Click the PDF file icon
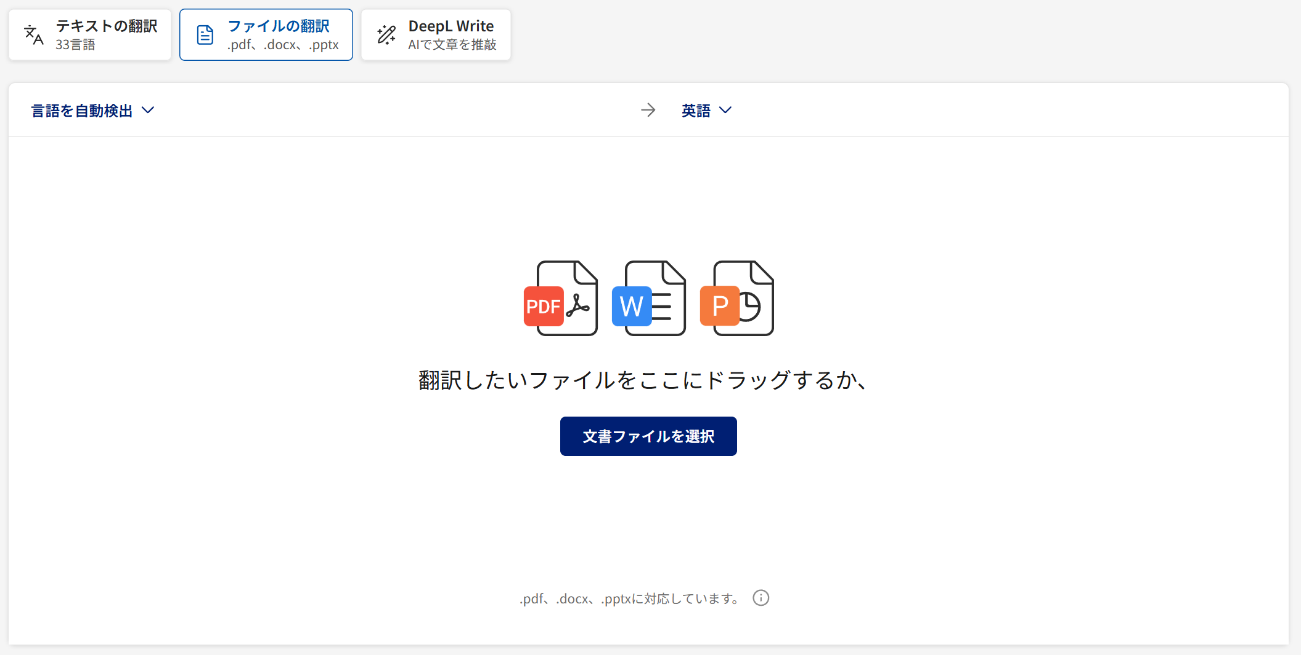The height and width of the screenshot is (655, 1301). point(561,298)
